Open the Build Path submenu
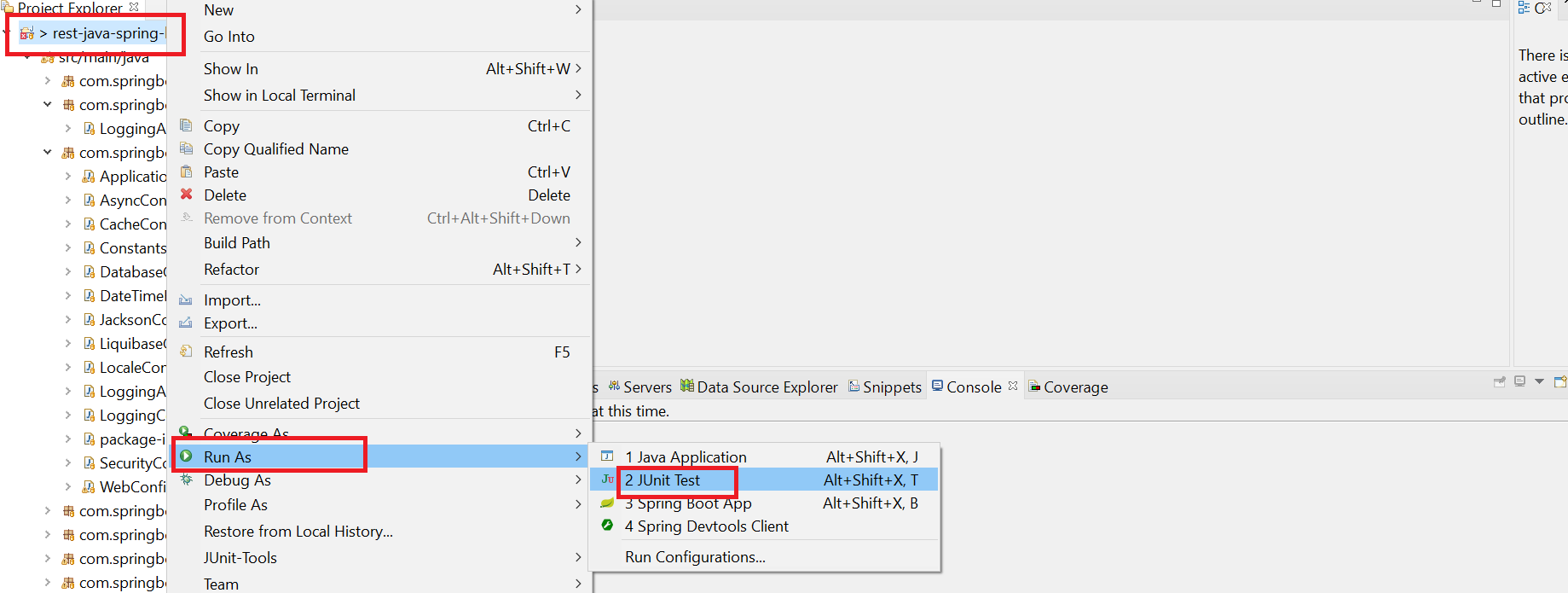The height and width of the screenshot is (593, 1568). (x=380, y=242)
